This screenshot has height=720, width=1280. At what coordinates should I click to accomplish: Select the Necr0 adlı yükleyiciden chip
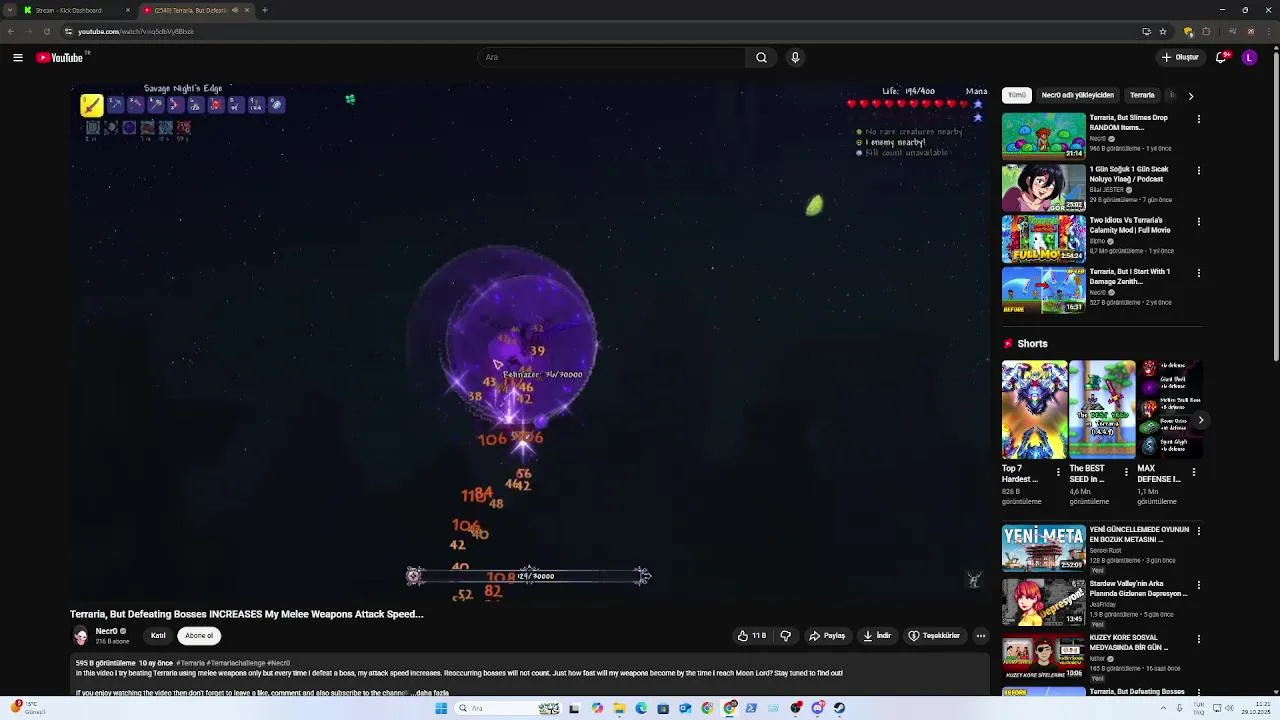pyautogui.click(x=1077, y=95)
